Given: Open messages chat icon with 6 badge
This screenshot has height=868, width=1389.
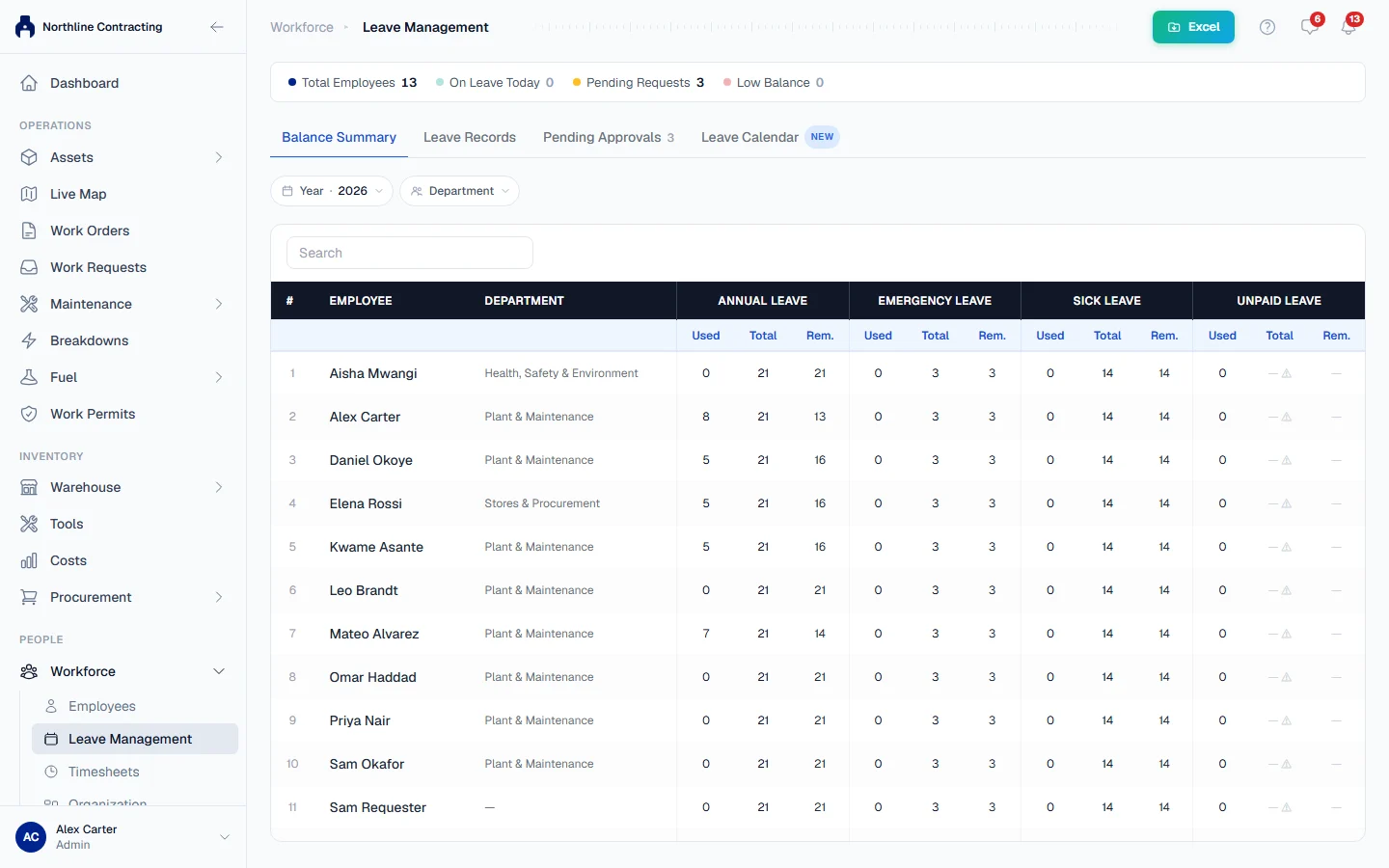Looking at the screenshot, I should pos(1310,27).
